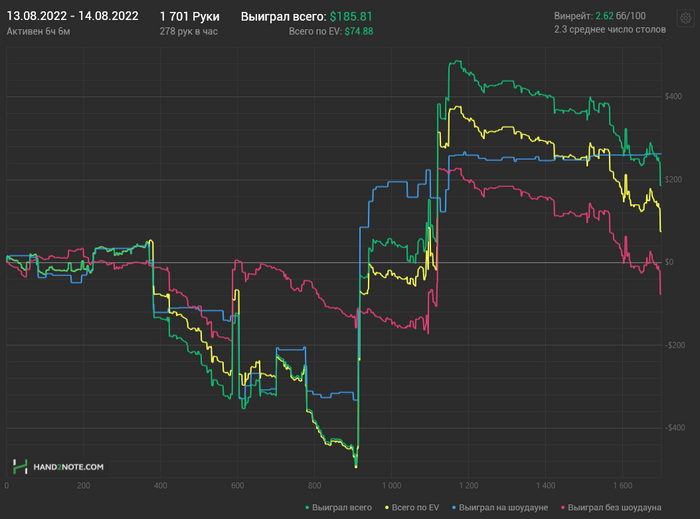Click the 'Всего по EV:' header label
Image resolution: width=700 pixels, height=519 pixels.
[x=315, y=31]
